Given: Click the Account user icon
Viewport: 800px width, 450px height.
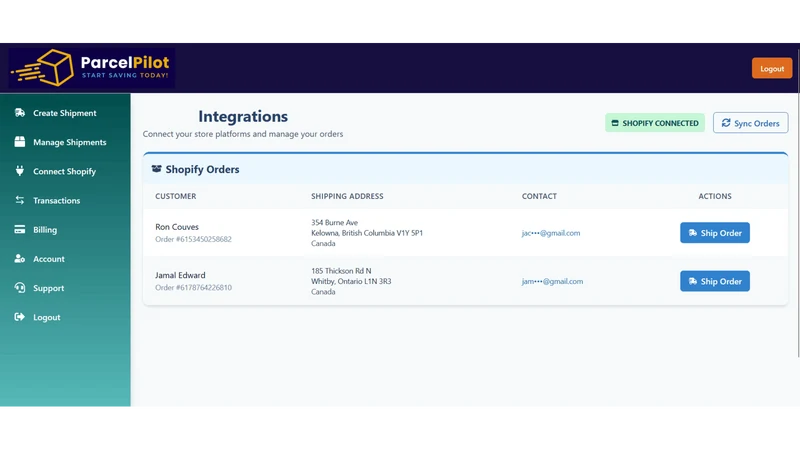Looking at the screenshot, I should pyautogui.click(x=20, y=259).
